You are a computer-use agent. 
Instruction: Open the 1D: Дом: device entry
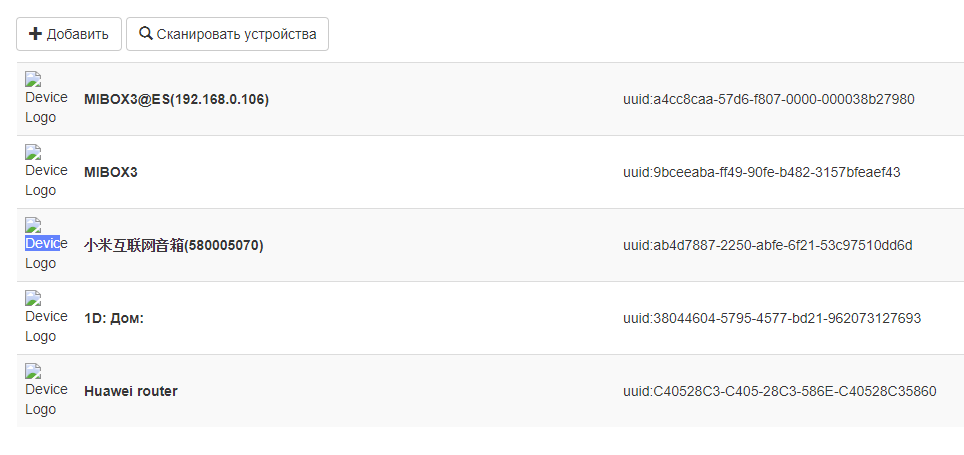pos(114,318)
